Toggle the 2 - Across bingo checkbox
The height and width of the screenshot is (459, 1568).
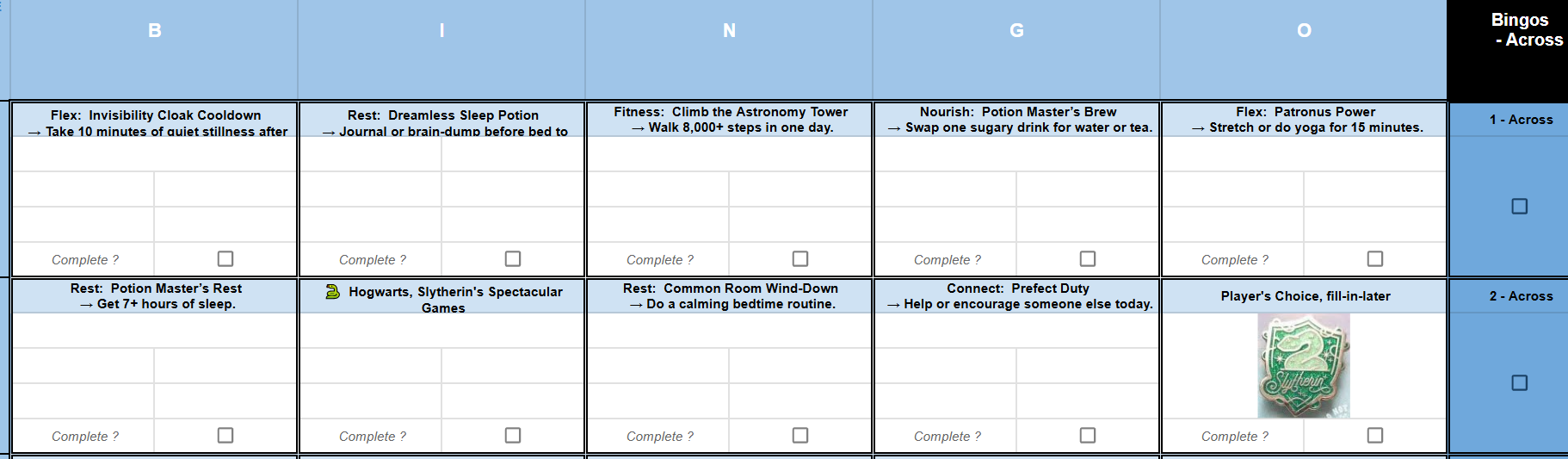[x=1520, y=382]
